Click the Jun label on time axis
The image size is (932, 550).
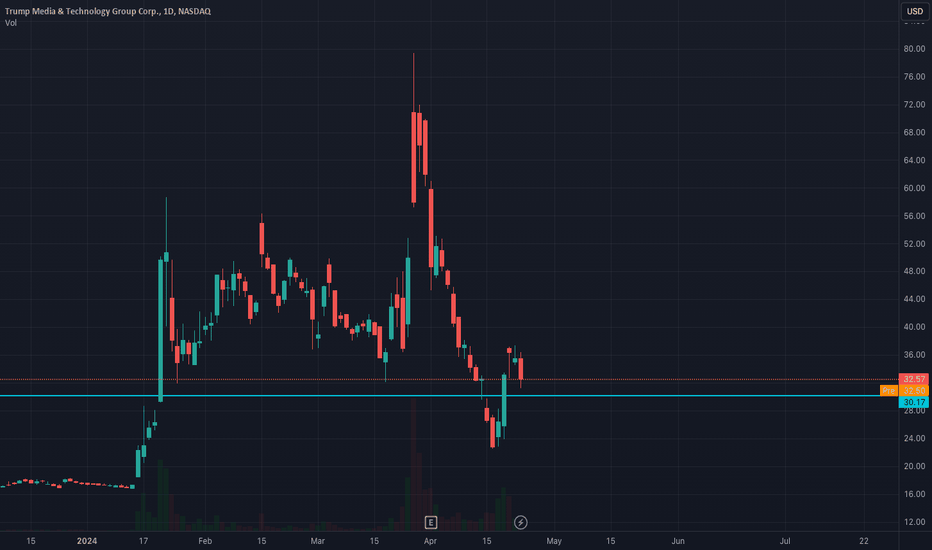pos(678,541)
